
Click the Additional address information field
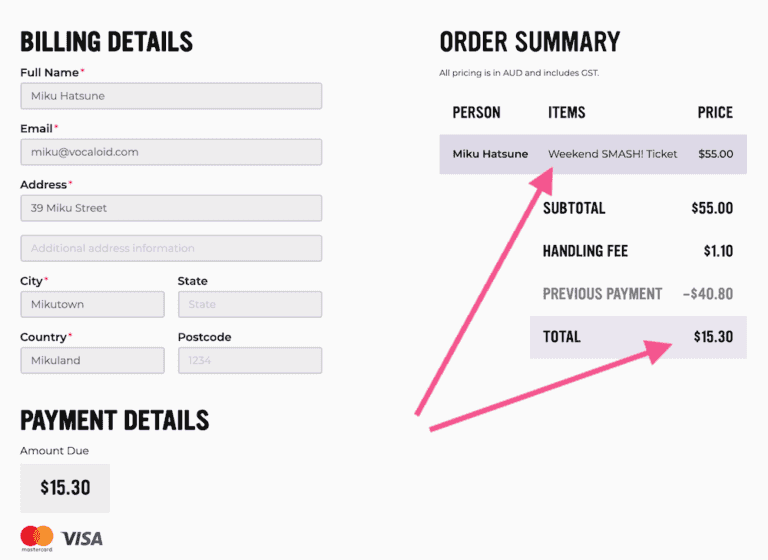[171, 248]
